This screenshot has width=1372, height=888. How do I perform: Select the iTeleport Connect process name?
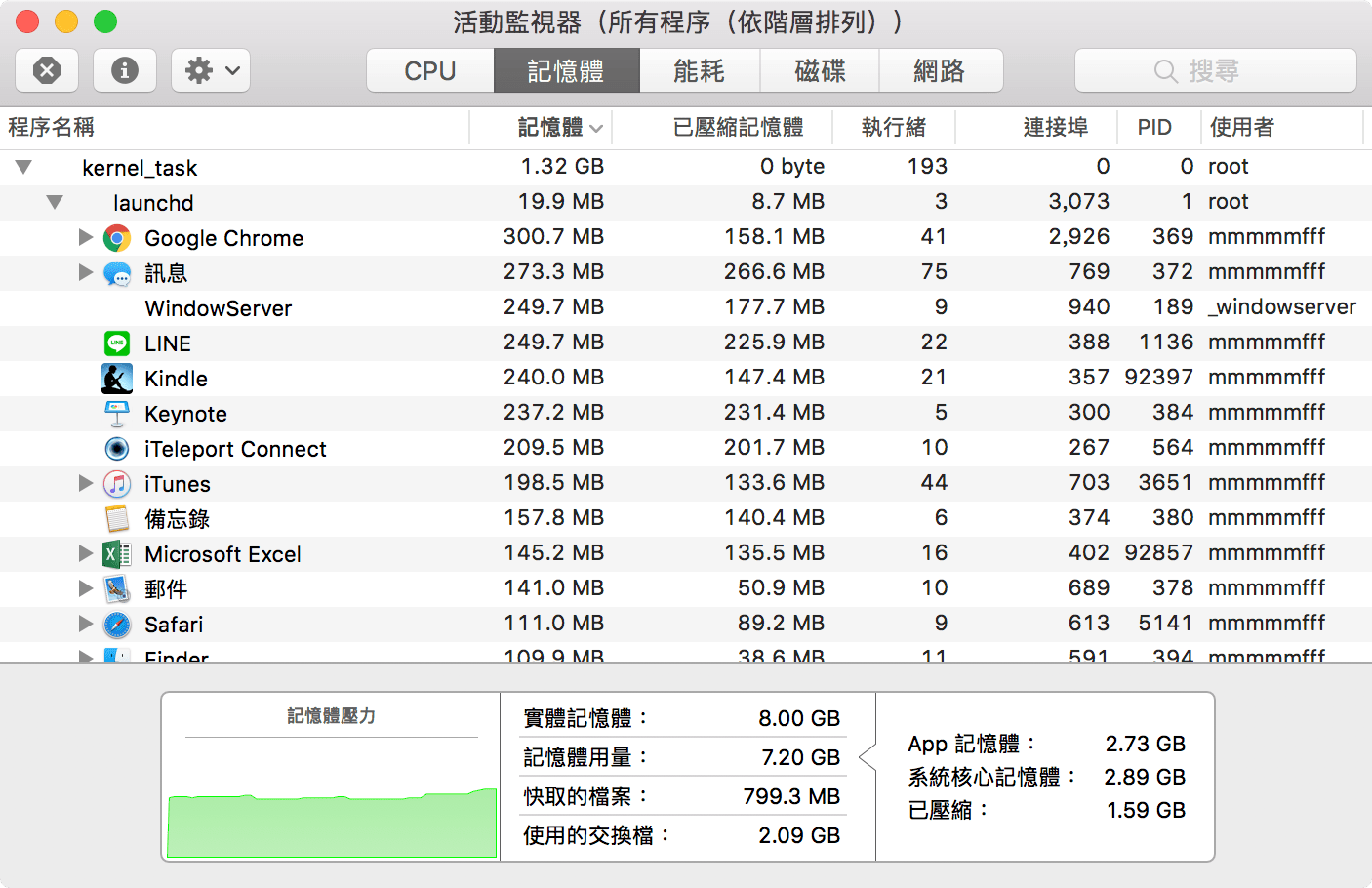(x=235, y=449)
